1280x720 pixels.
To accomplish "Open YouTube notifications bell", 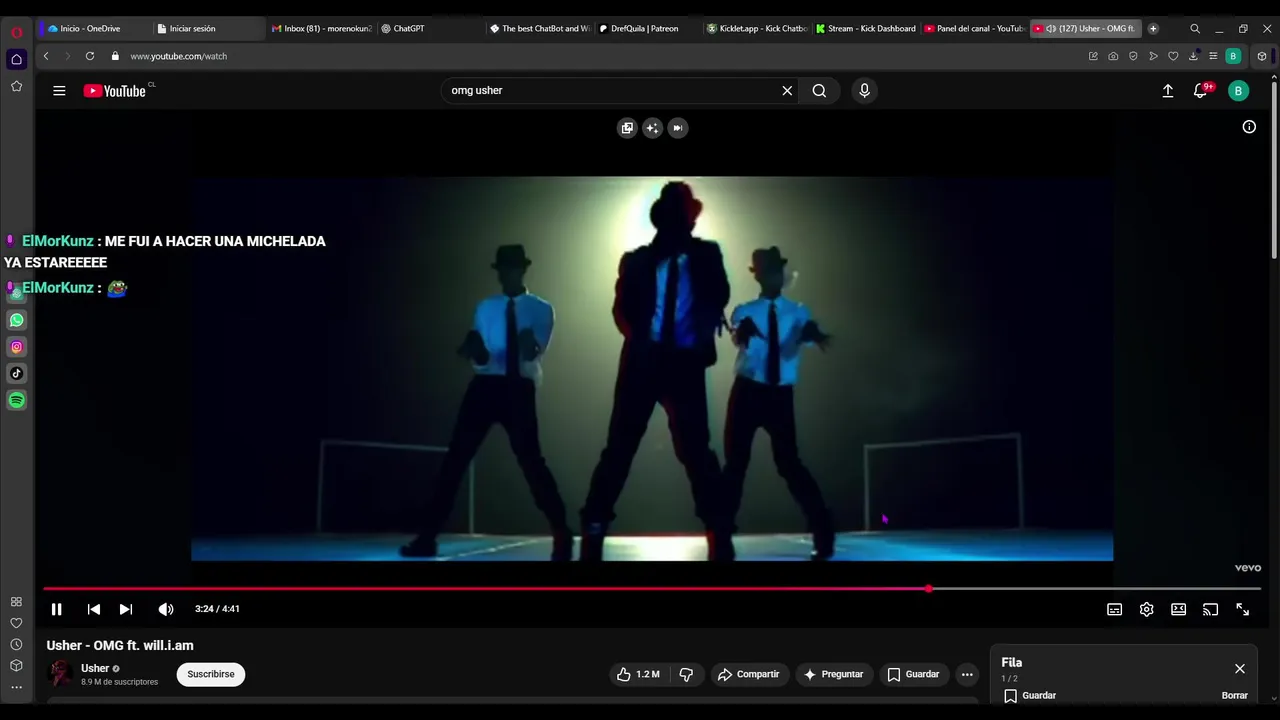I will point(1201,91).
